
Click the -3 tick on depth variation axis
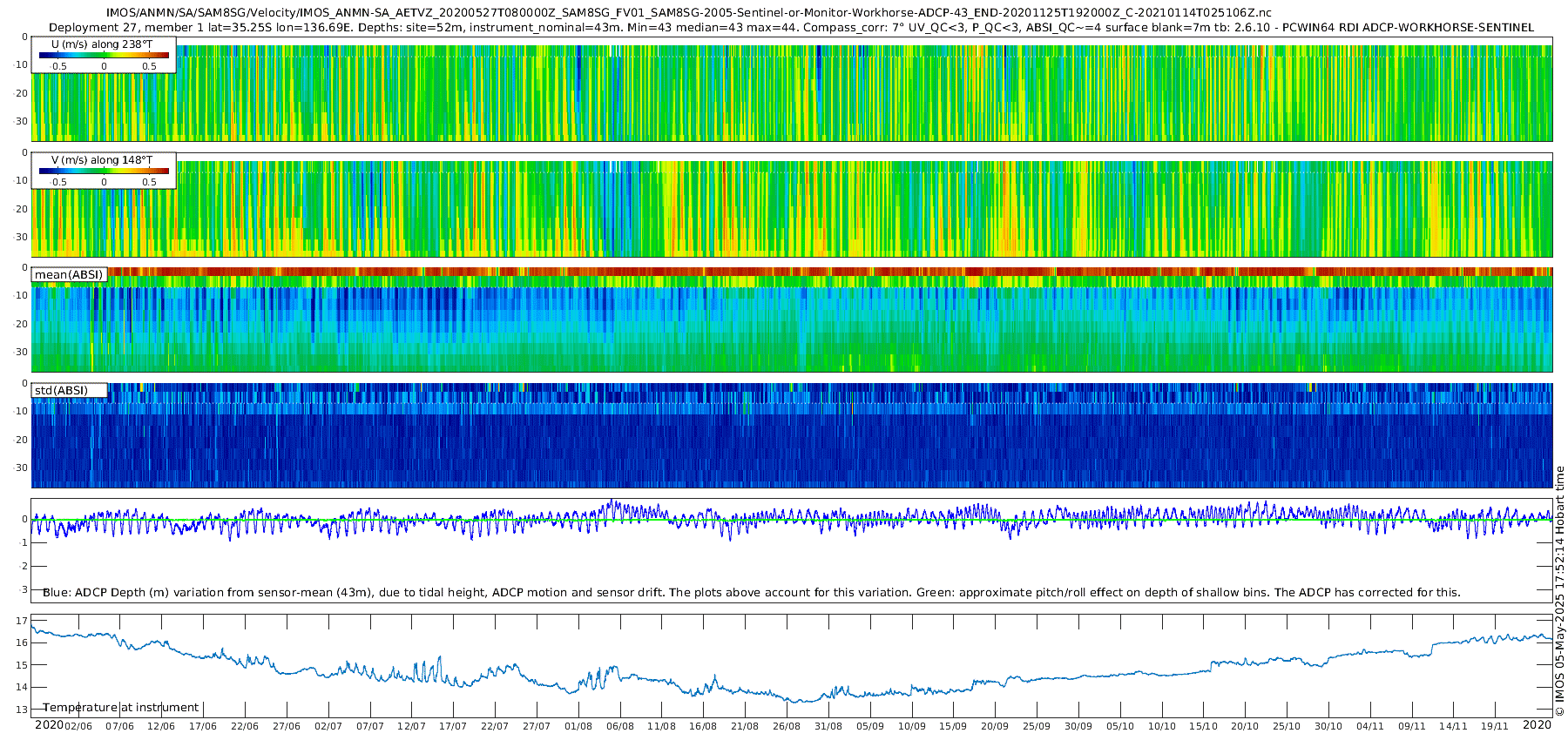click(x=23, y=590)
